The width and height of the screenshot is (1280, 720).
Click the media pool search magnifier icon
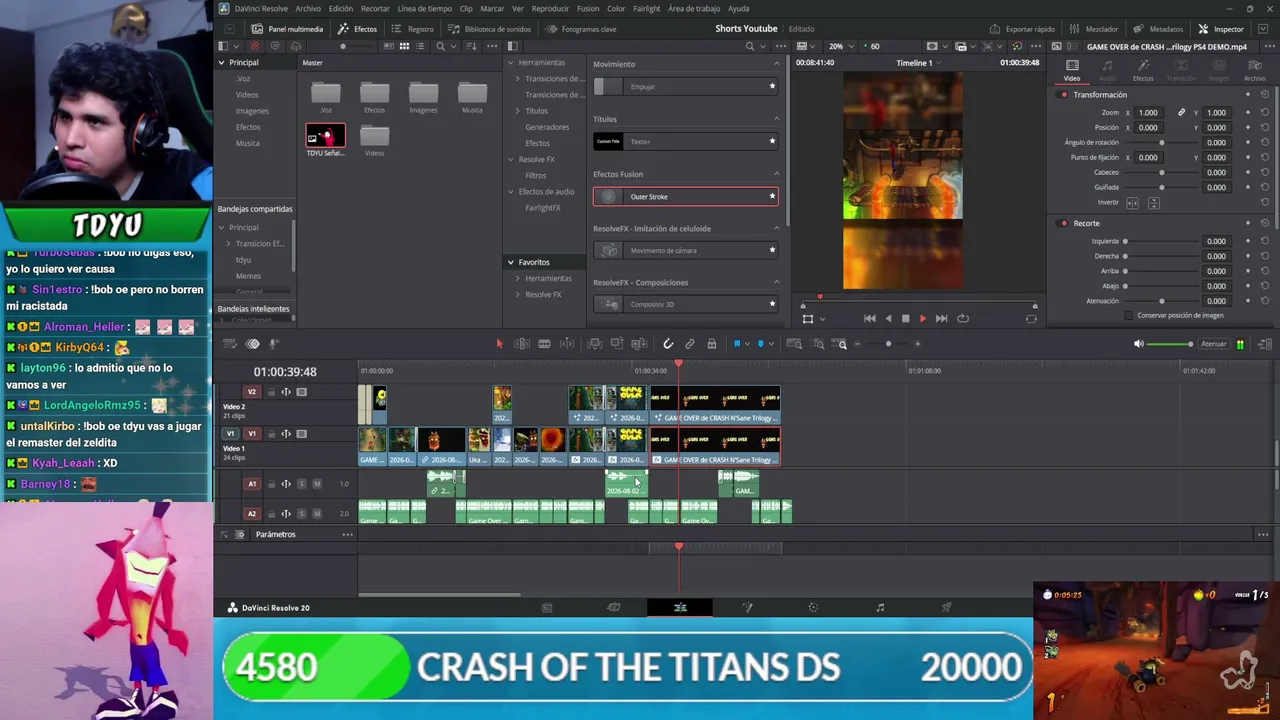440,46
